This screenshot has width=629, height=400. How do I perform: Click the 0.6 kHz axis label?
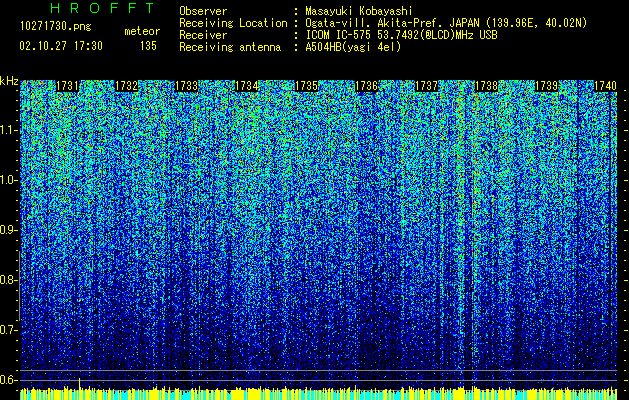pyautogui.click(x=8, y=380)
